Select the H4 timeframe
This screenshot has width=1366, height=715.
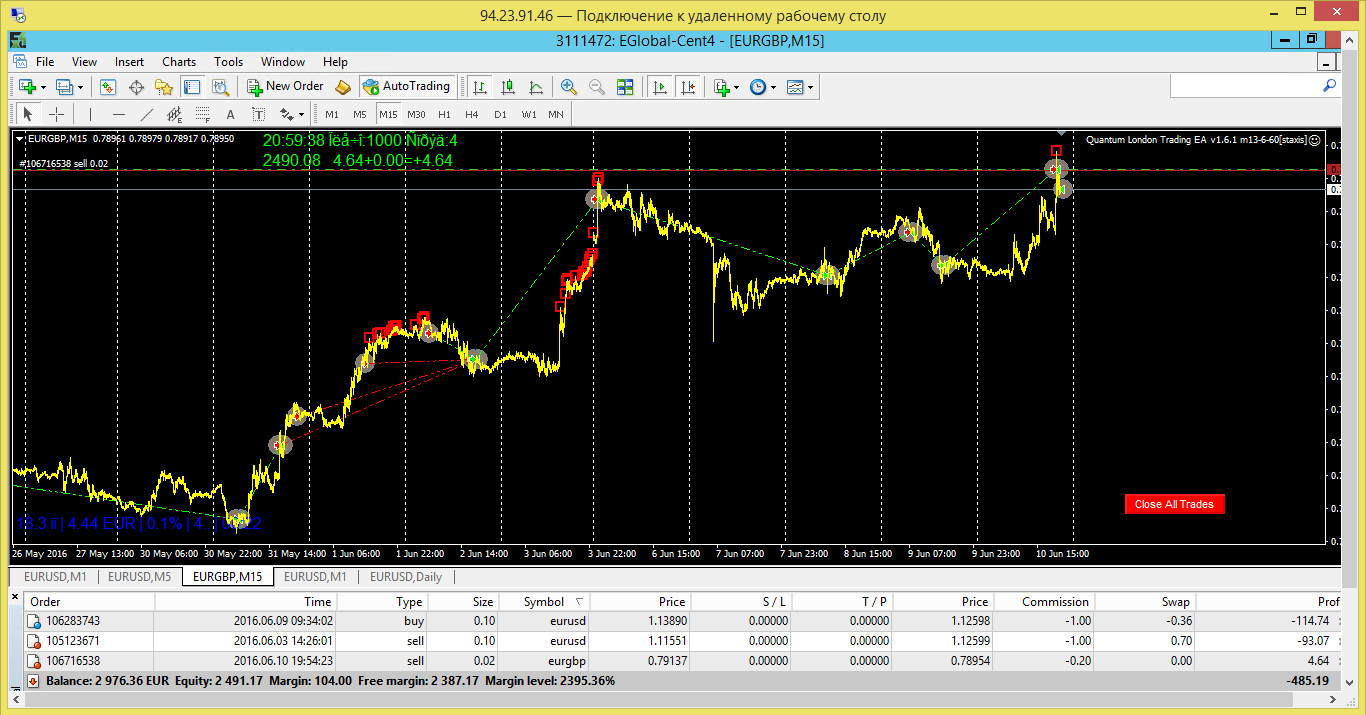pos(472,114)
